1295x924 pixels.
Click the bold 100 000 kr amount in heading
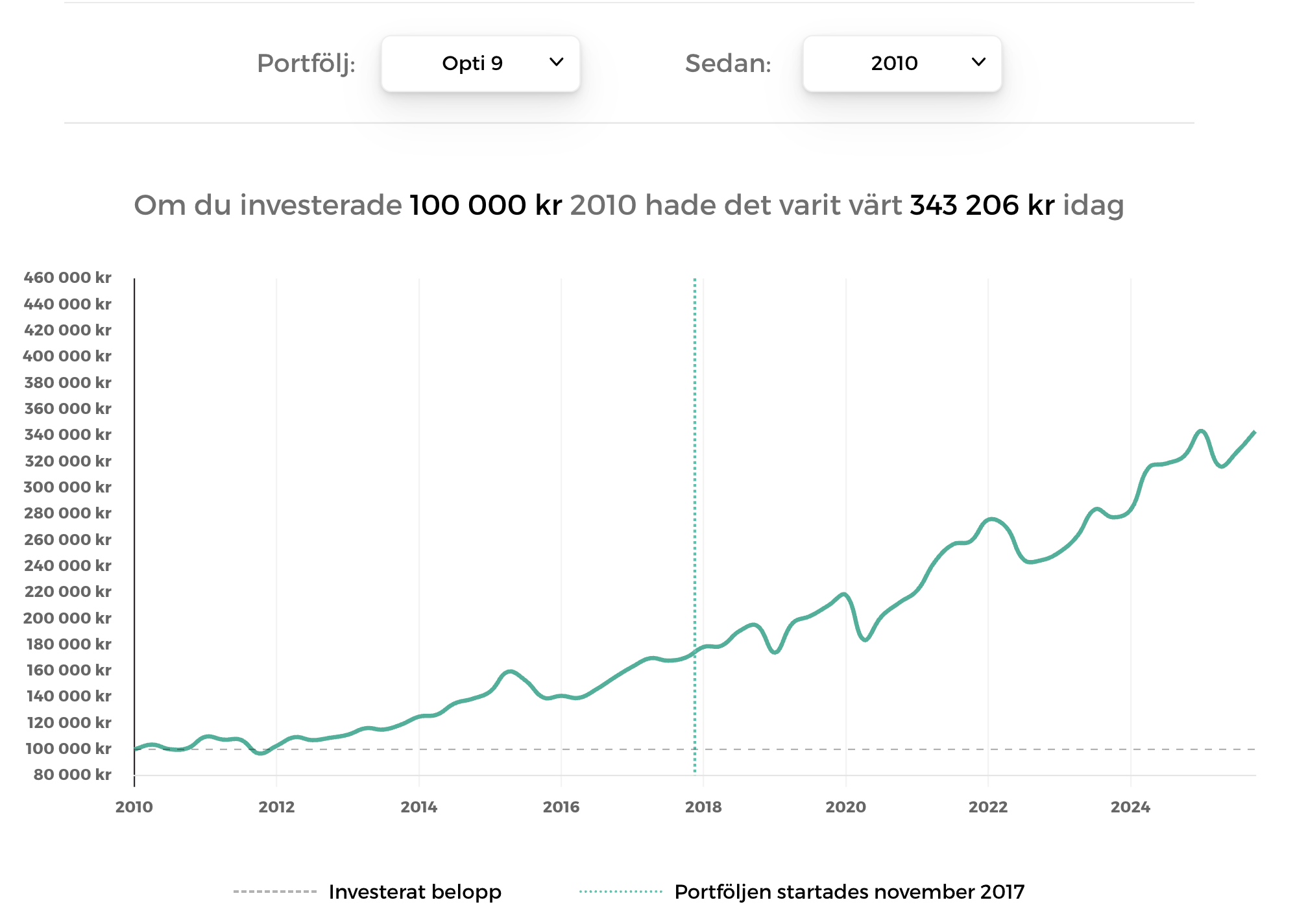point(485,205)
